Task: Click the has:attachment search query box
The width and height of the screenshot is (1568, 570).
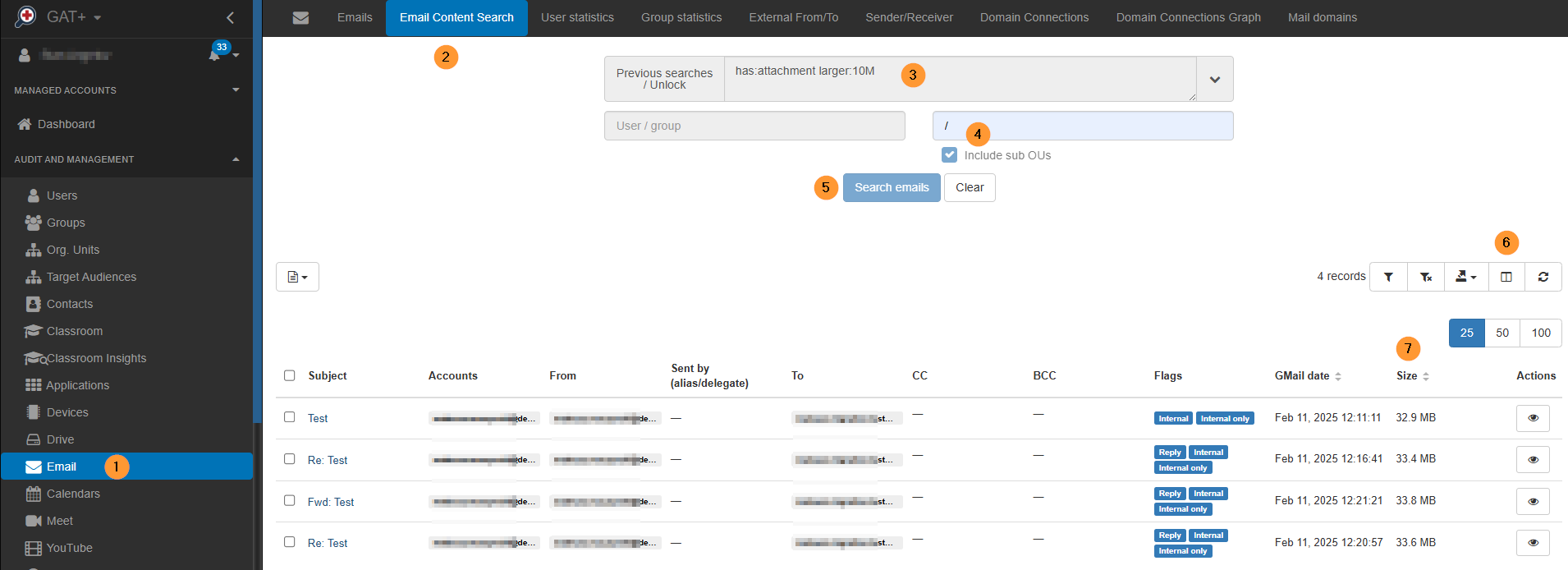Action: pyautogui.click(x=961, y=79)
